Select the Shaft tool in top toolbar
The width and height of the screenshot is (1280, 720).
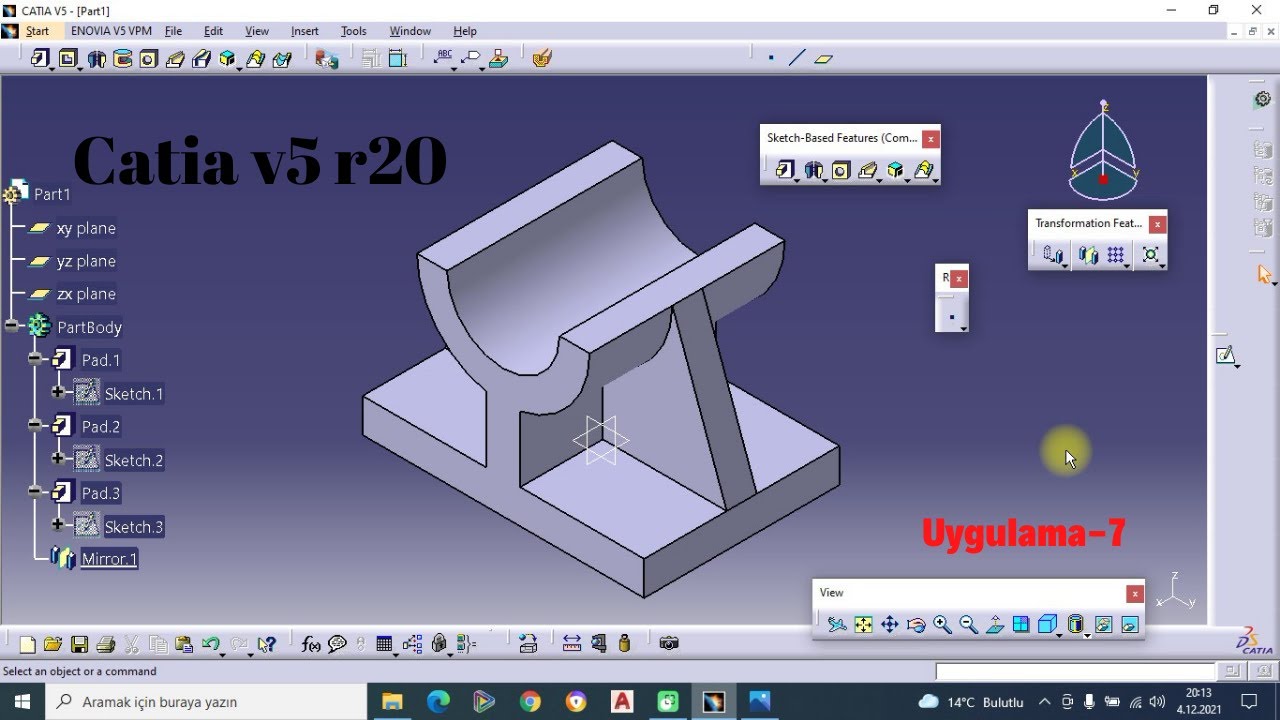pyautogui.click(x=96, y=59)
